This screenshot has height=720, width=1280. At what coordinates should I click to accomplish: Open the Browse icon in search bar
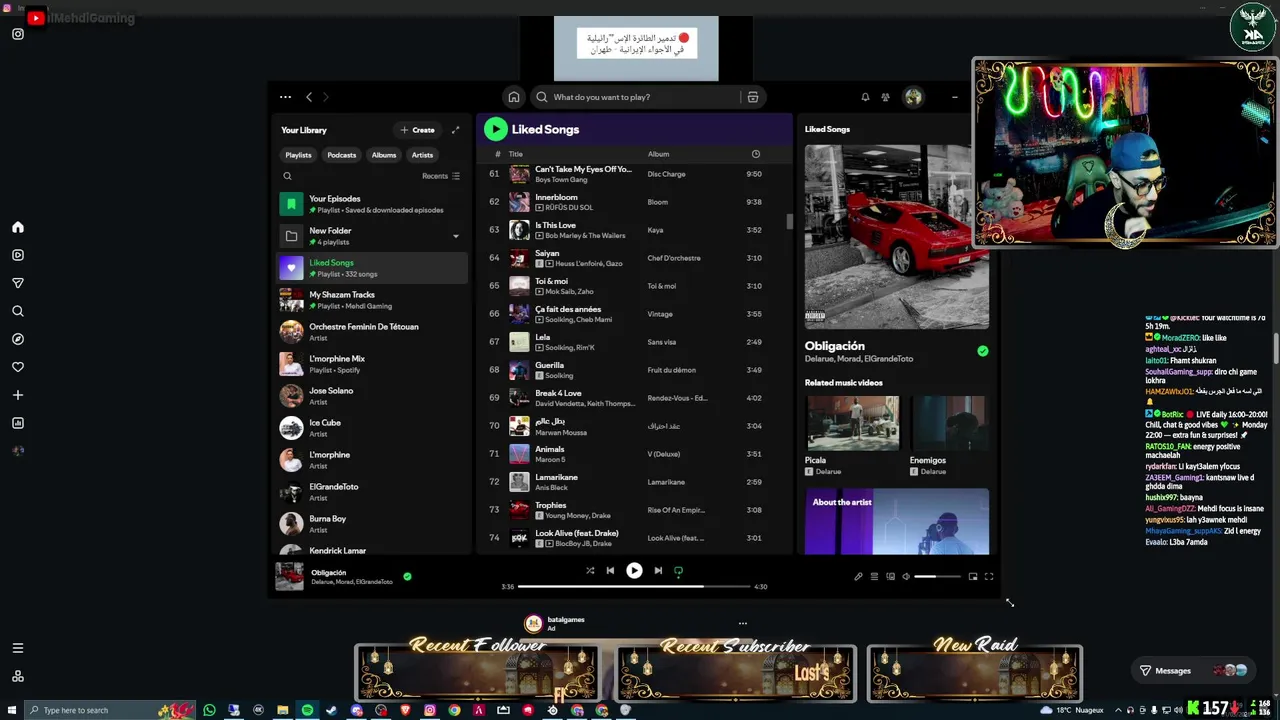coord(753,97)
